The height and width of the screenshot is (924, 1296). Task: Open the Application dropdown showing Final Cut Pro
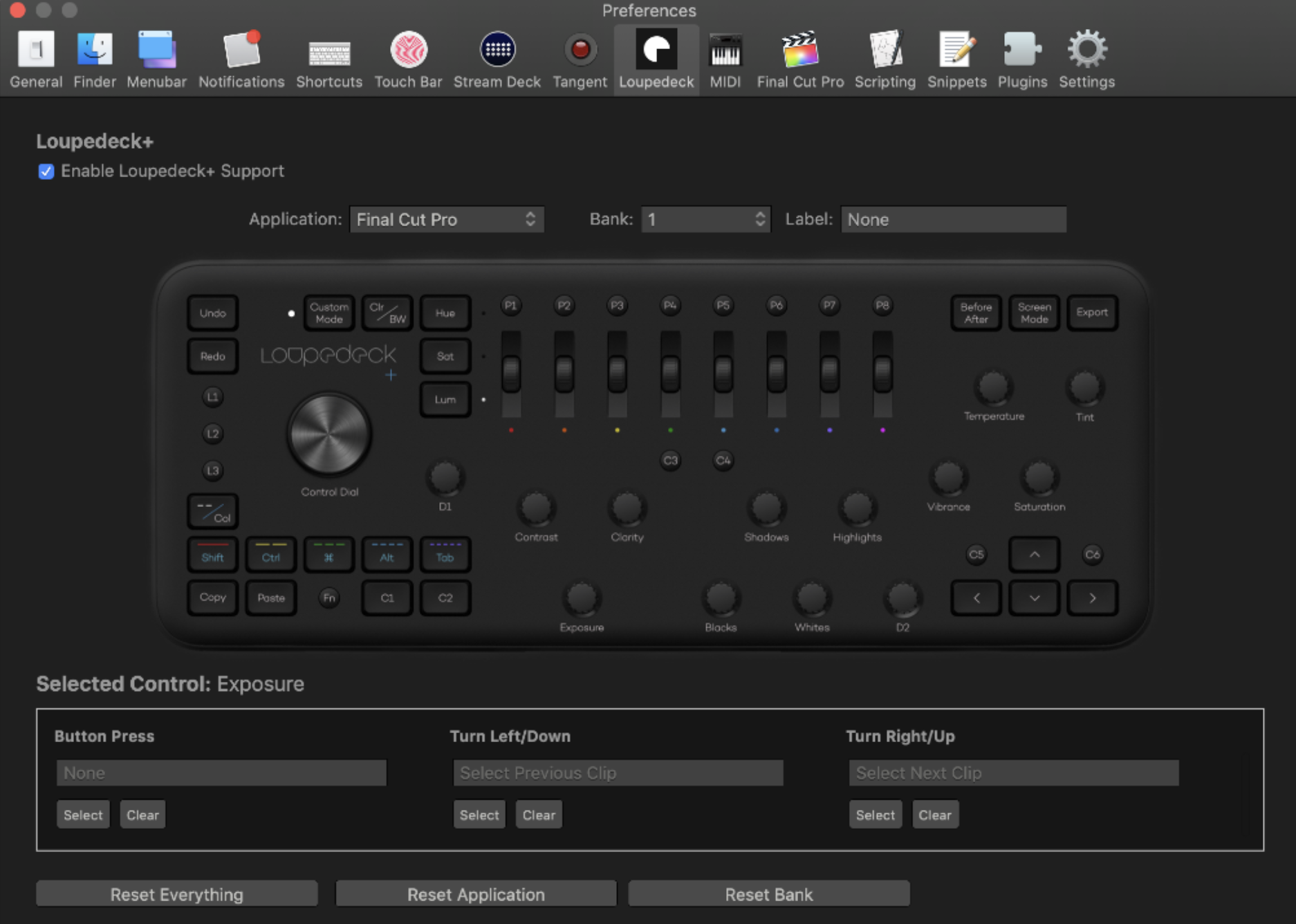point(447,220)
